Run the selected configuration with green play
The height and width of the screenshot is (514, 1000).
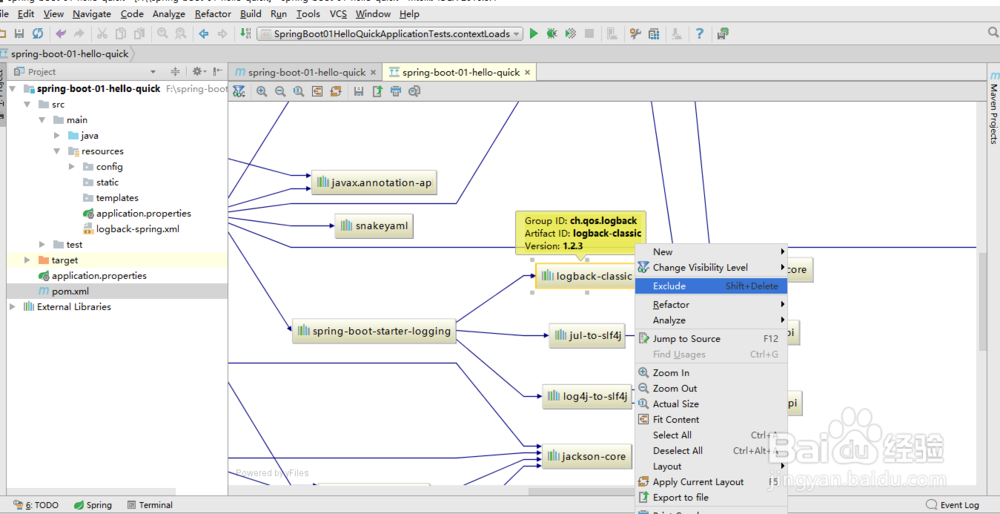(x=534, y=34)
